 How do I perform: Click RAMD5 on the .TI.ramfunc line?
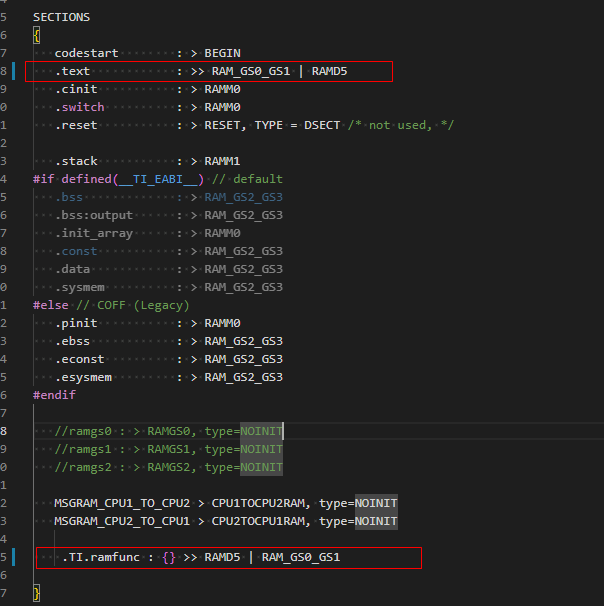pyautogui.click(x=222, y=557)
